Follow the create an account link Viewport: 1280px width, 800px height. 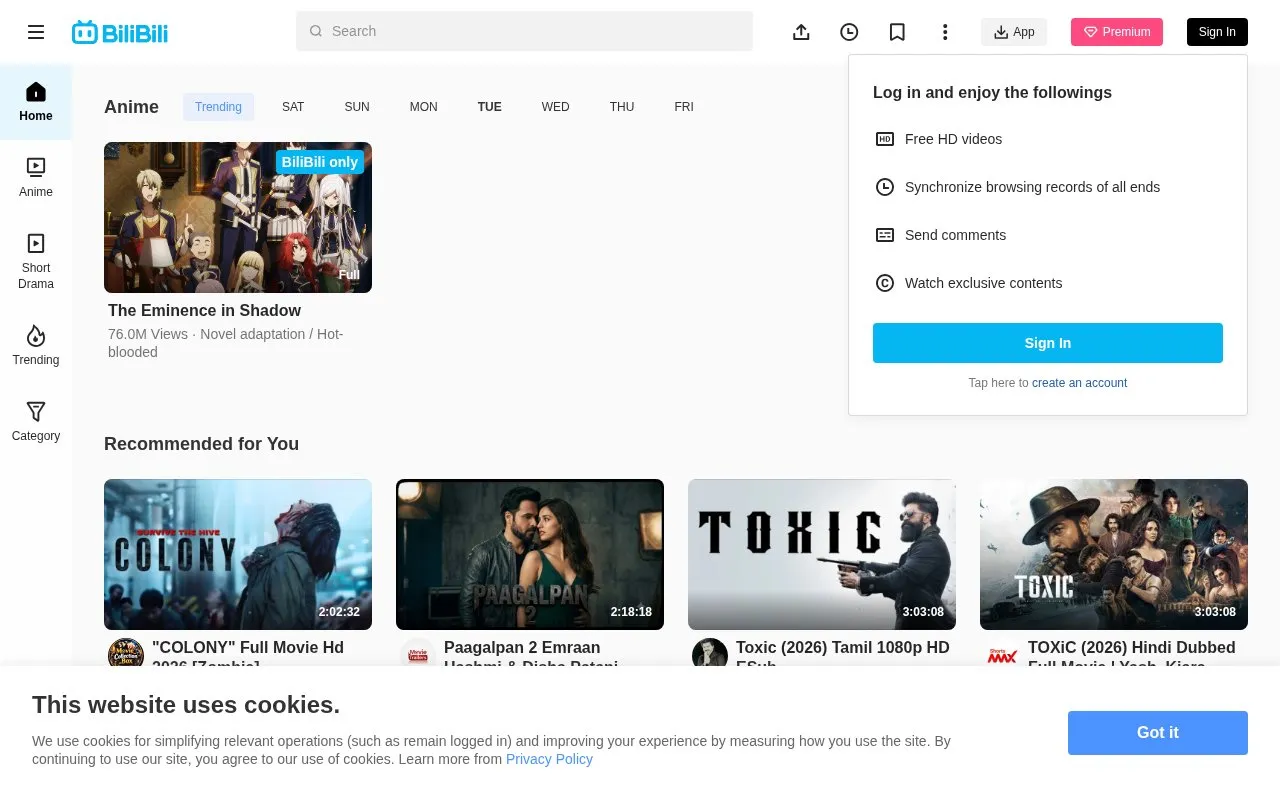click(x=1079, y=383)
